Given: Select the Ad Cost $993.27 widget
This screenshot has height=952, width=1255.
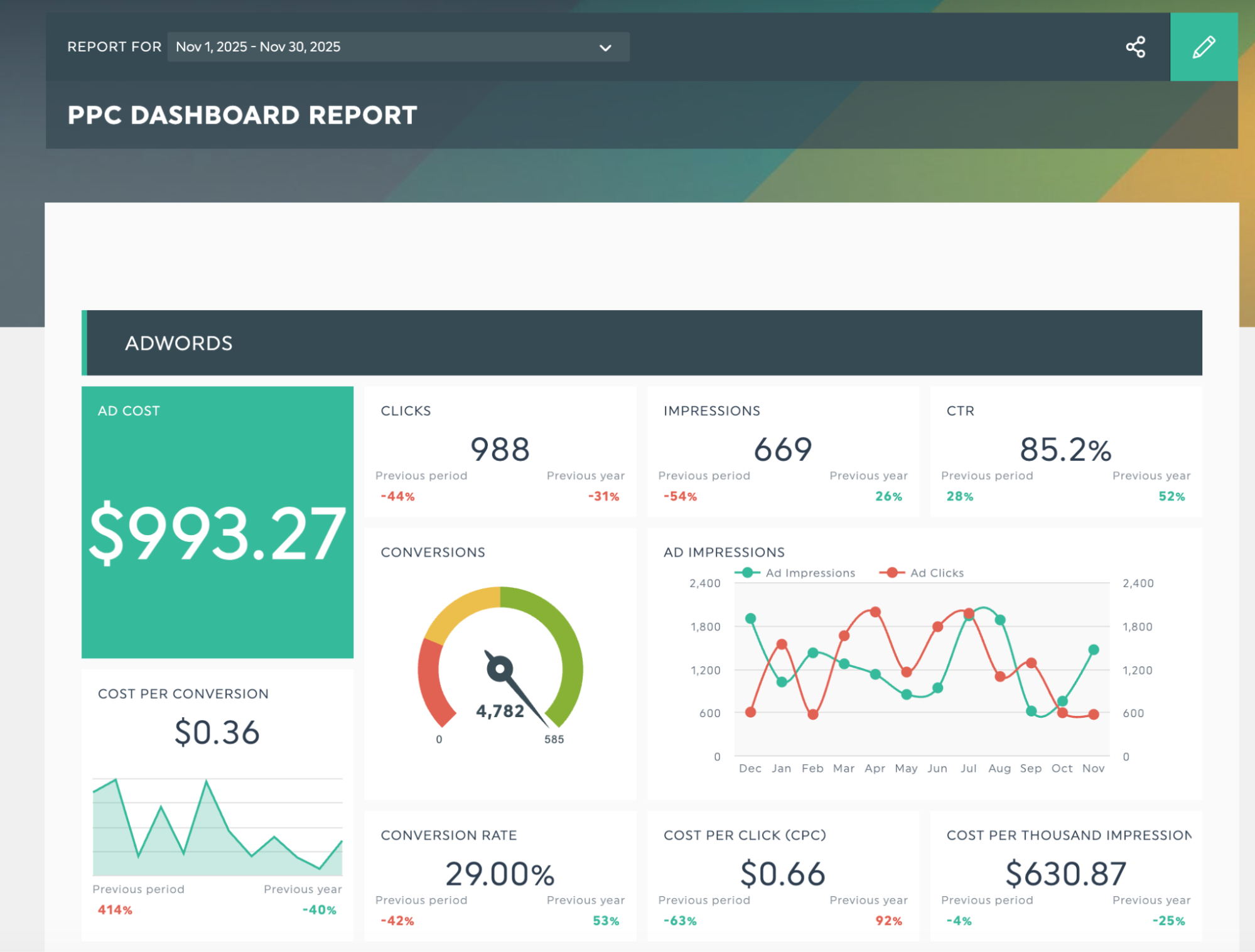Looking at the screenshot, I should (217, 533).
